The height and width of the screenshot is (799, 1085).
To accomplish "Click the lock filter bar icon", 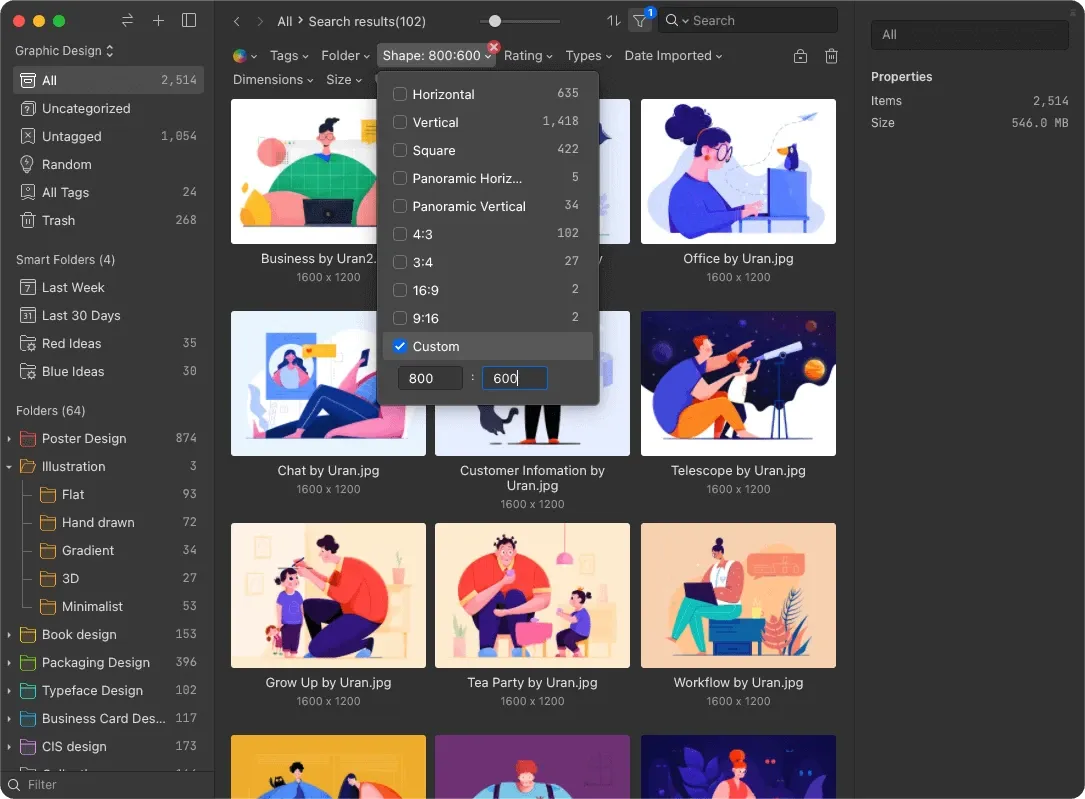I will click(801, 56).
